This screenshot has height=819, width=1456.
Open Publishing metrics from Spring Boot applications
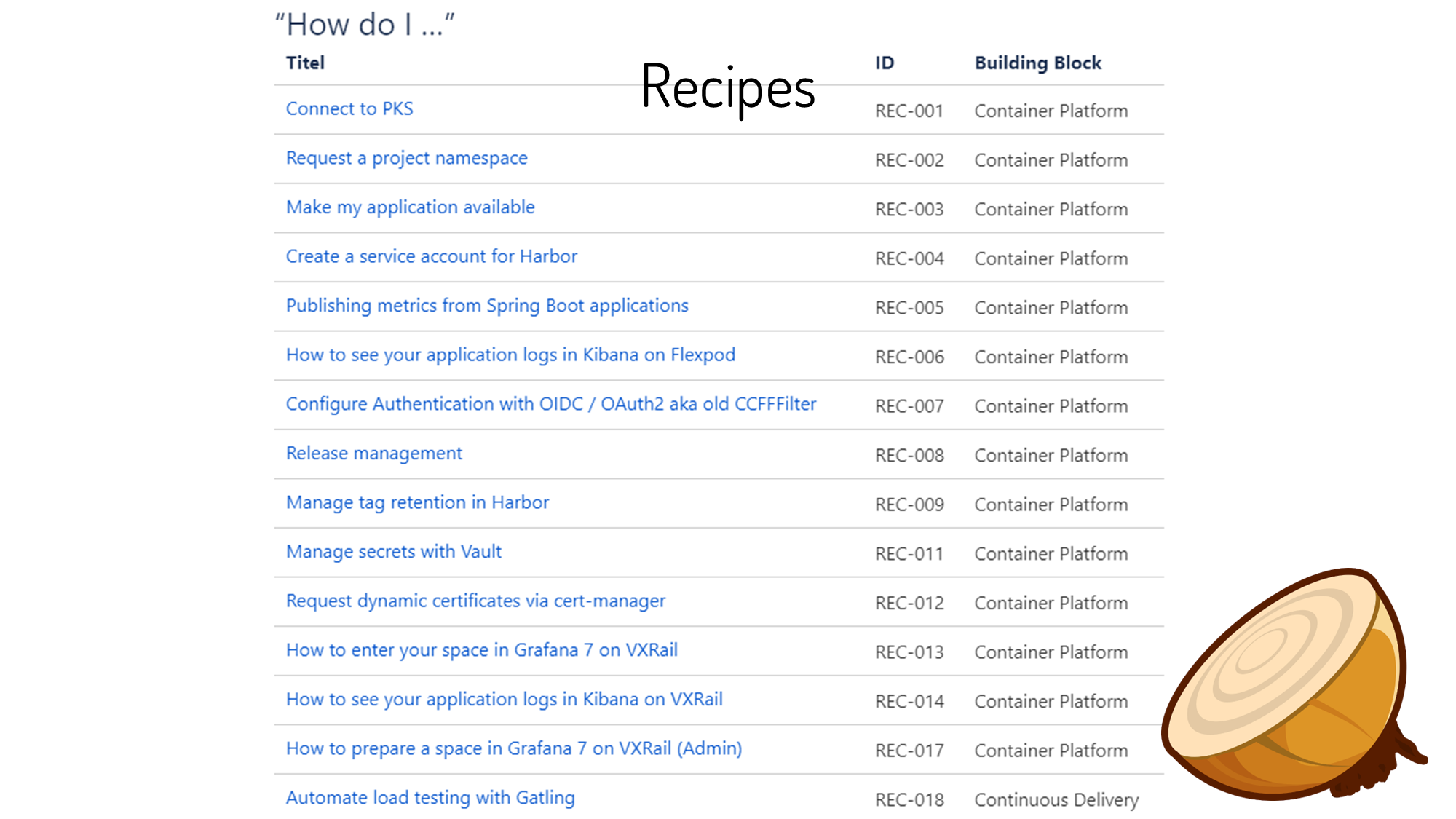tap(486, 306)
